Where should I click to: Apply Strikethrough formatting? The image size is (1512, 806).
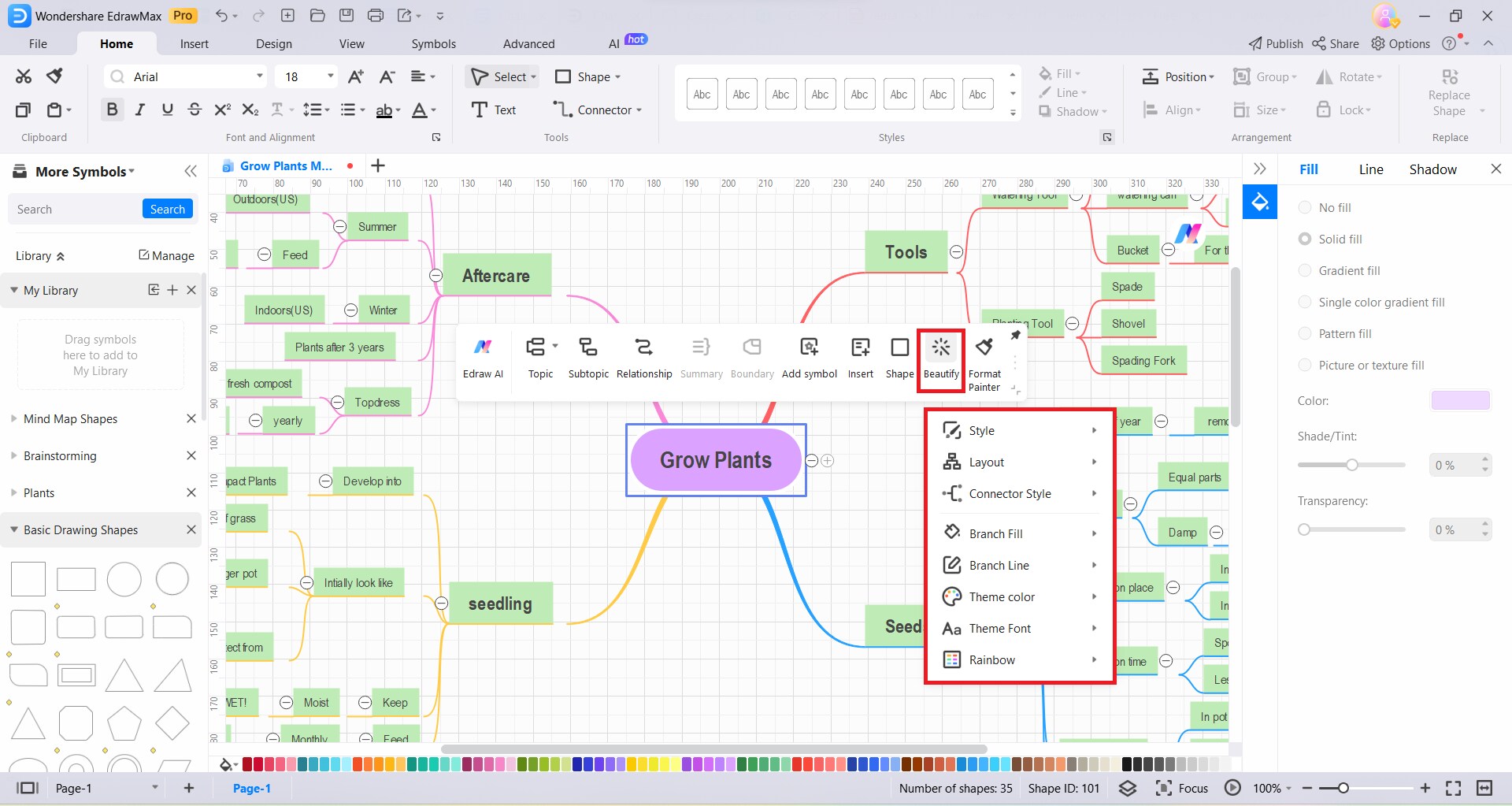pyautogui.click(x=195, y=110)
